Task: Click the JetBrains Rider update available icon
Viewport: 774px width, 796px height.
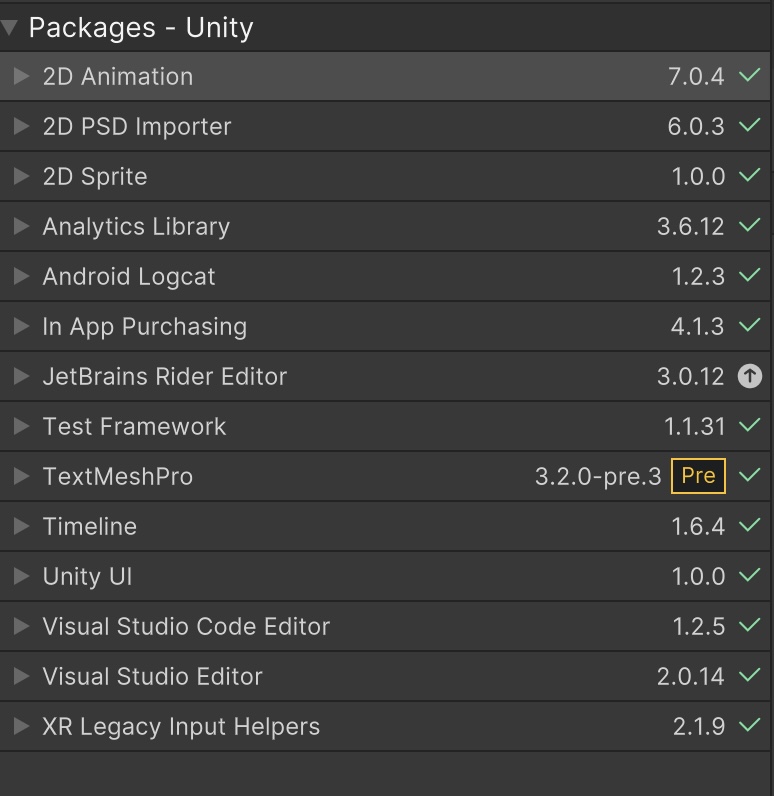Action: [x=750, y=376]
